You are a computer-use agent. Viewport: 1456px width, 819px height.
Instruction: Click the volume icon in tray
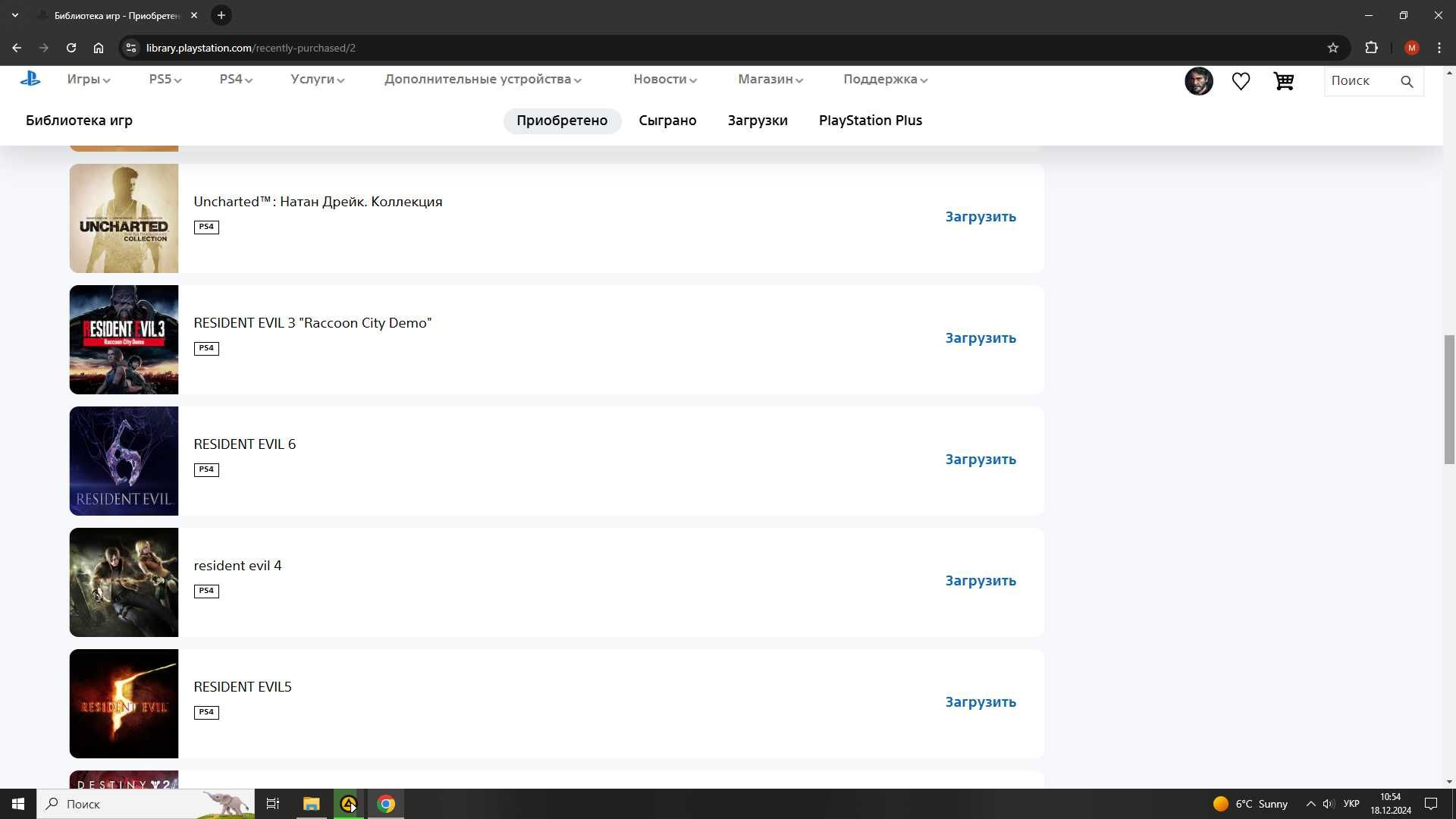pos(1329,804)
